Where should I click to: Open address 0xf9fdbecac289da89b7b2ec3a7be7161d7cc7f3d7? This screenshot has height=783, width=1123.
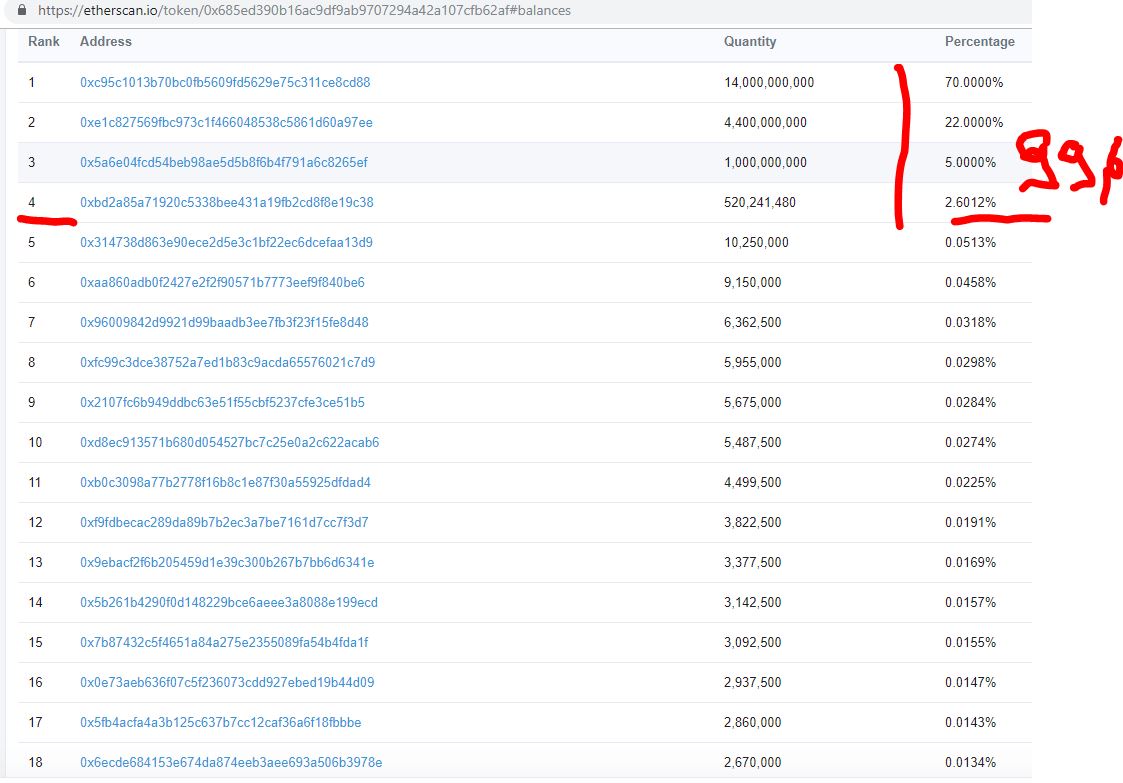coord(222,522)
